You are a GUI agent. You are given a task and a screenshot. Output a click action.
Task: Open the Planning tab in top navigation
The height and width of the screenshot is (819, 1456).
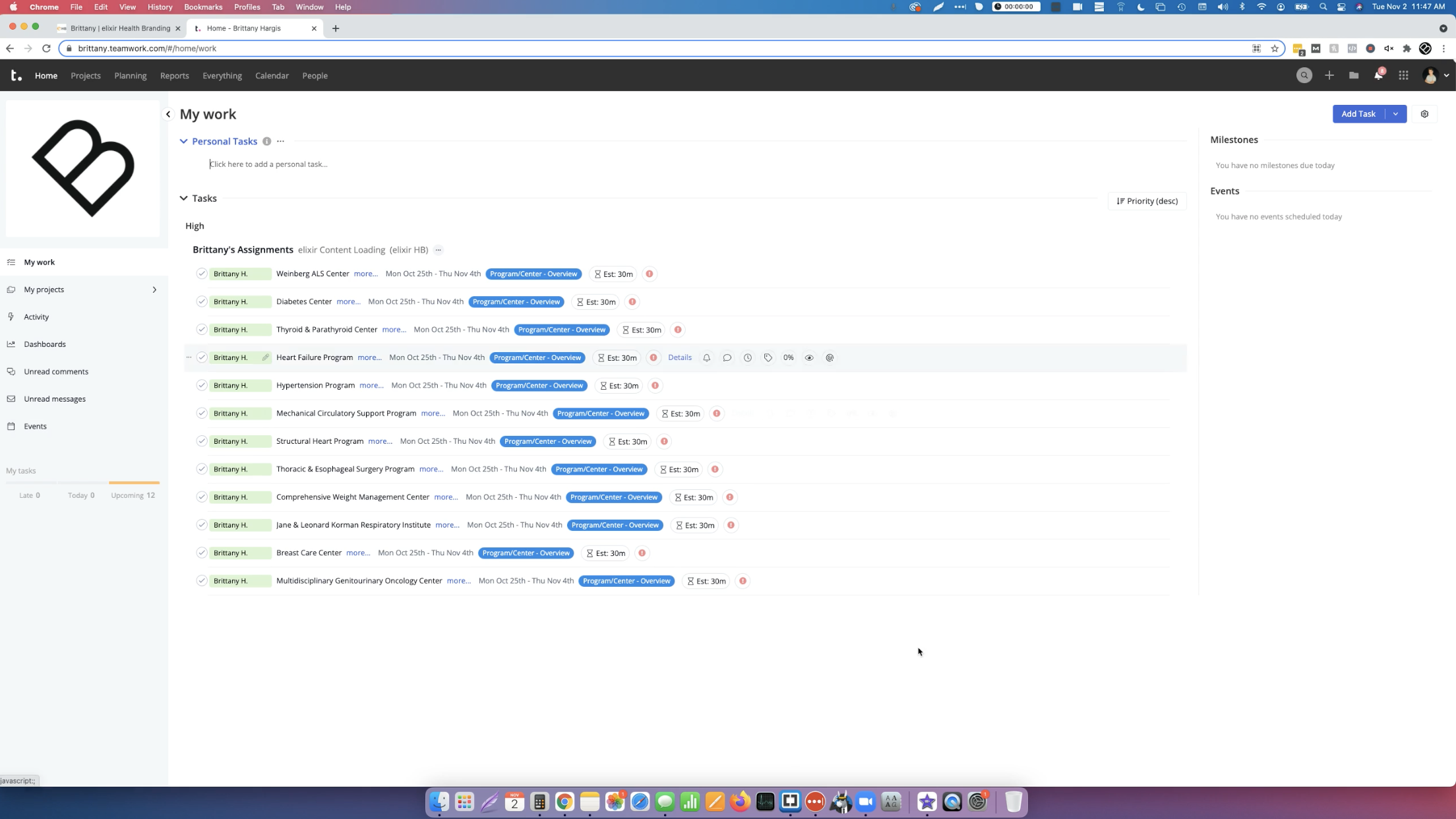(x=130, y=76)
